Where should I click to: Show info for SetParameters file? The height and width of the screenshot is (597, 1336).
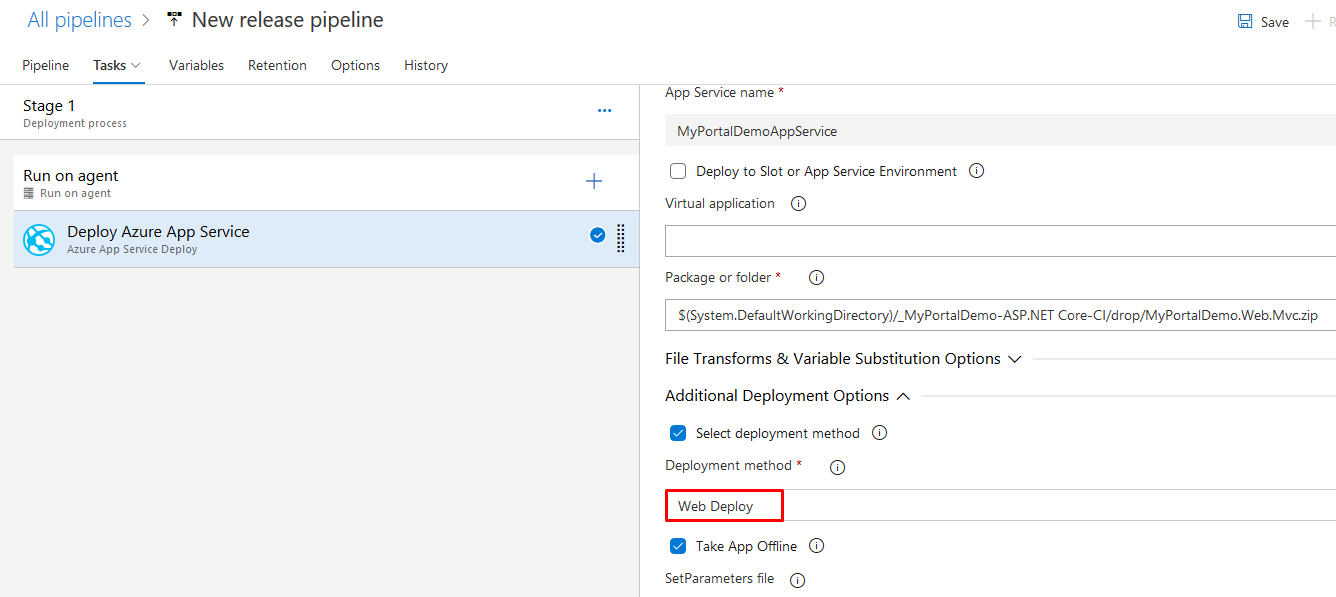(x=798, y=580)
